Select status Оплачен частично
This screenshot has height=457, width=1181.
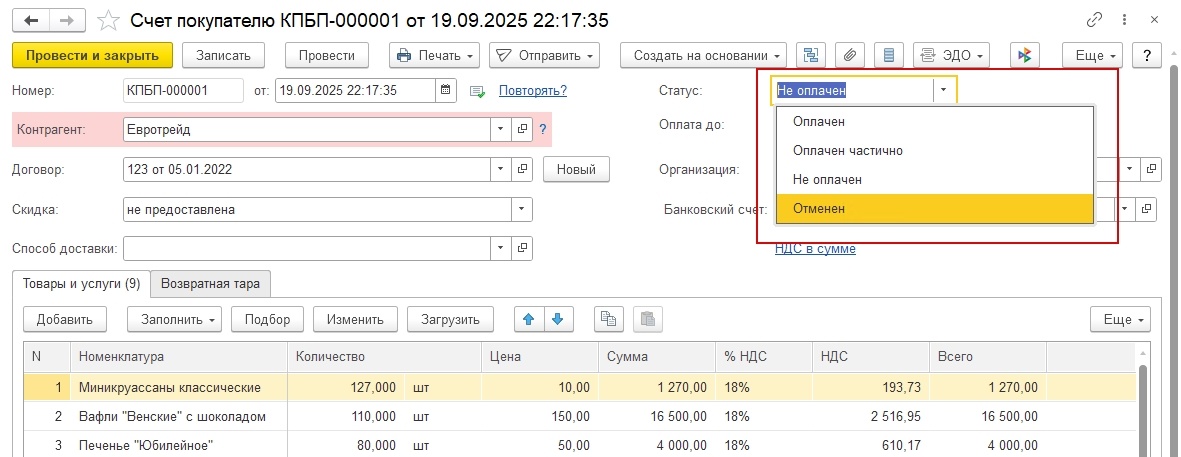pyautogui.click(x=935, y=151)
